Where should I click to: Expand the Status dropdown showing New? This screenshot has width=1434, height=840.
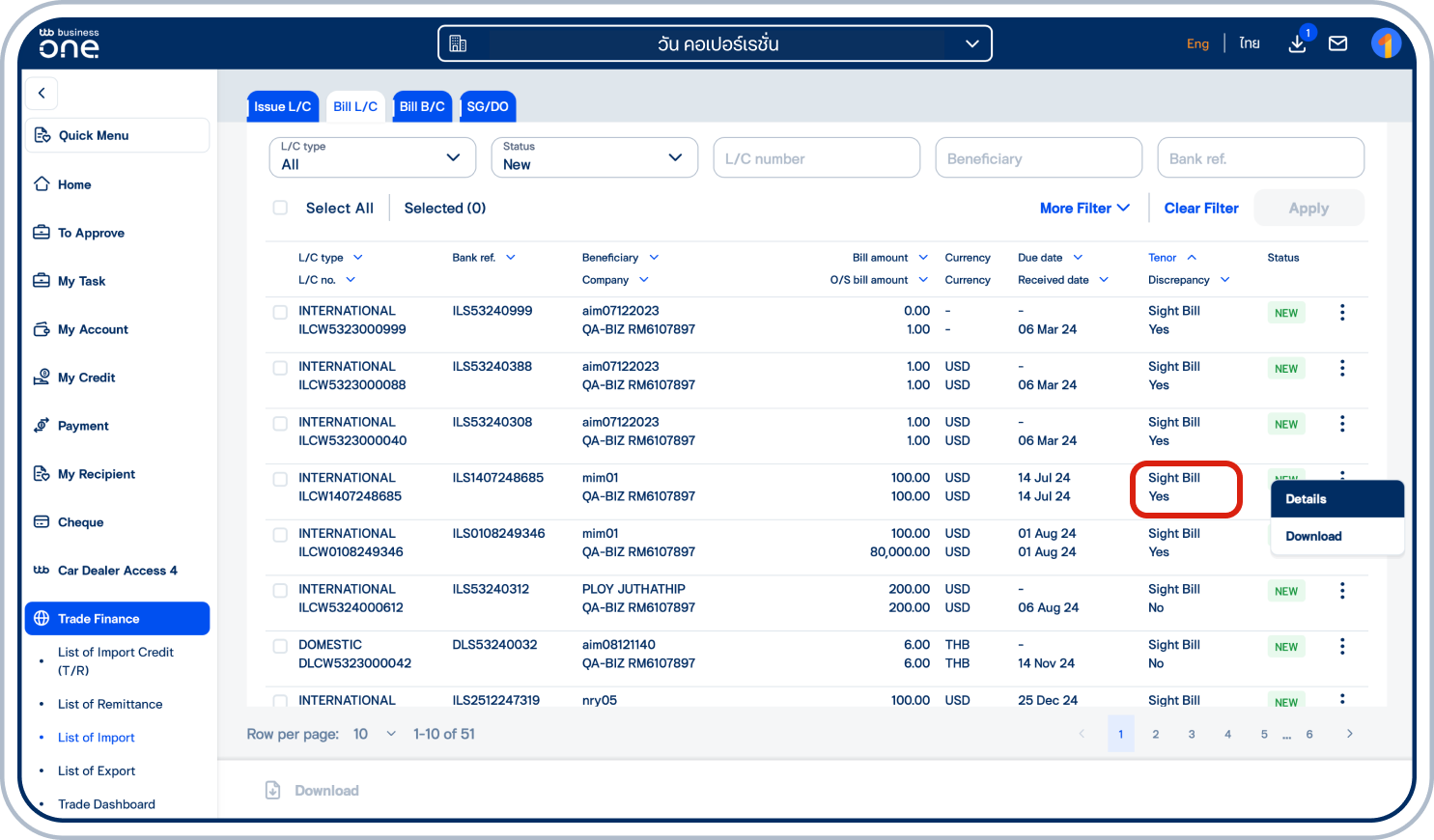594,156
